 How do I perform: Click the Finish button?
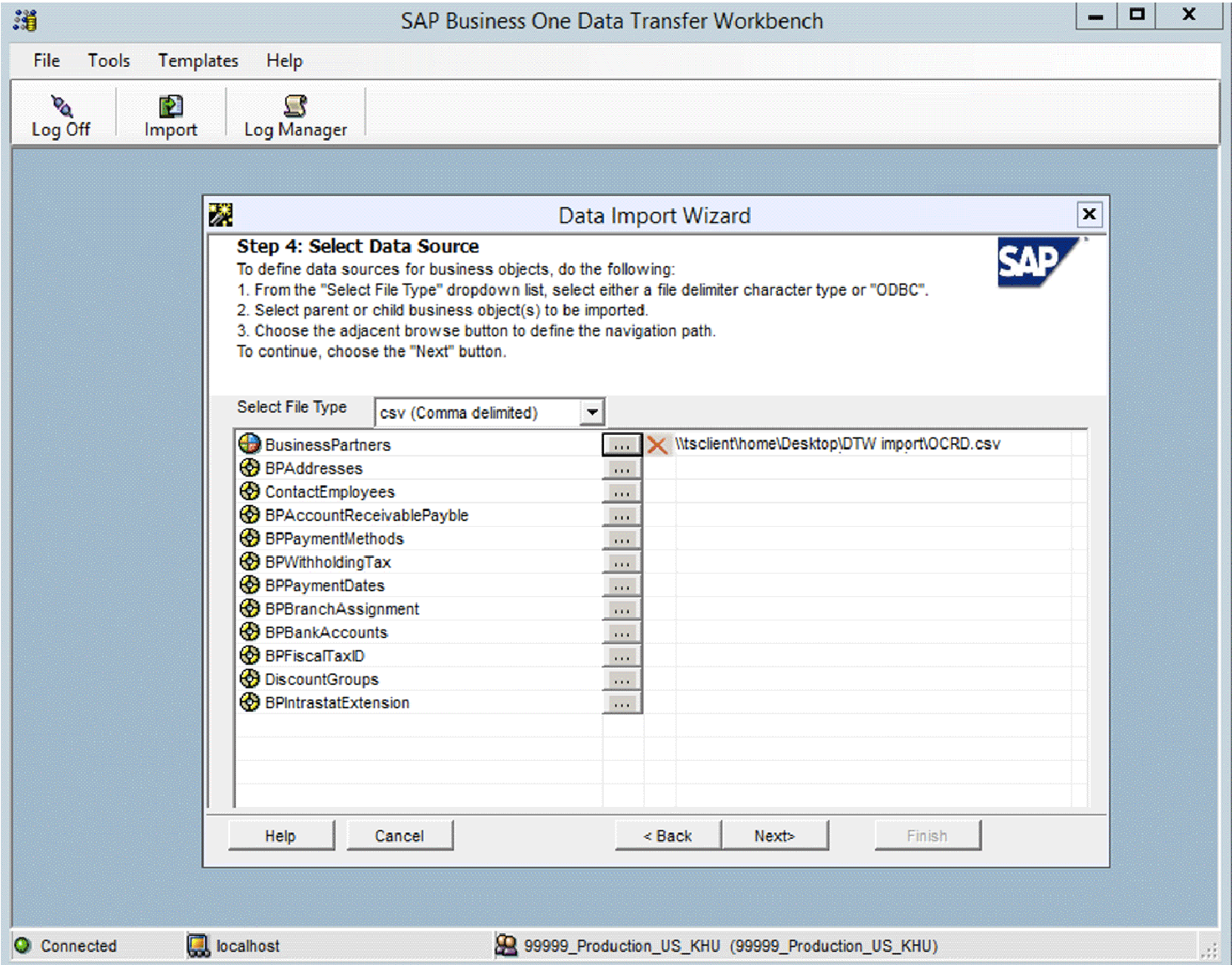928,835
